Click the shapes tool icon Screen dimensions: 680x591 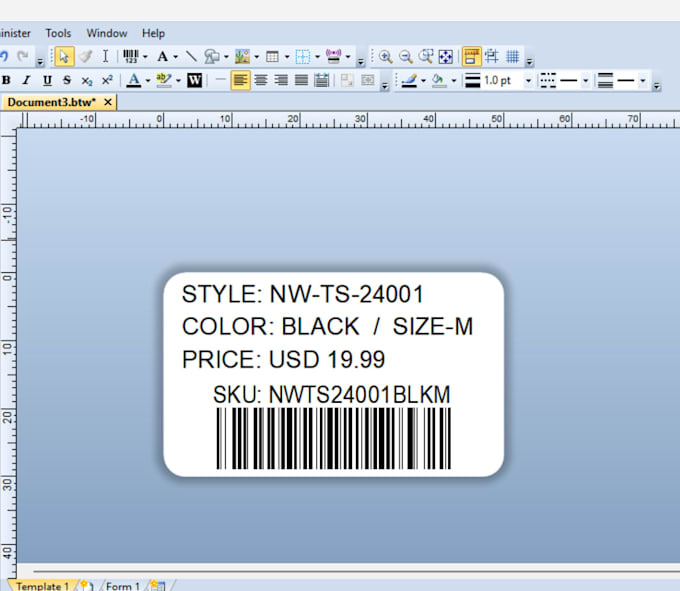(x=212, y=56)
